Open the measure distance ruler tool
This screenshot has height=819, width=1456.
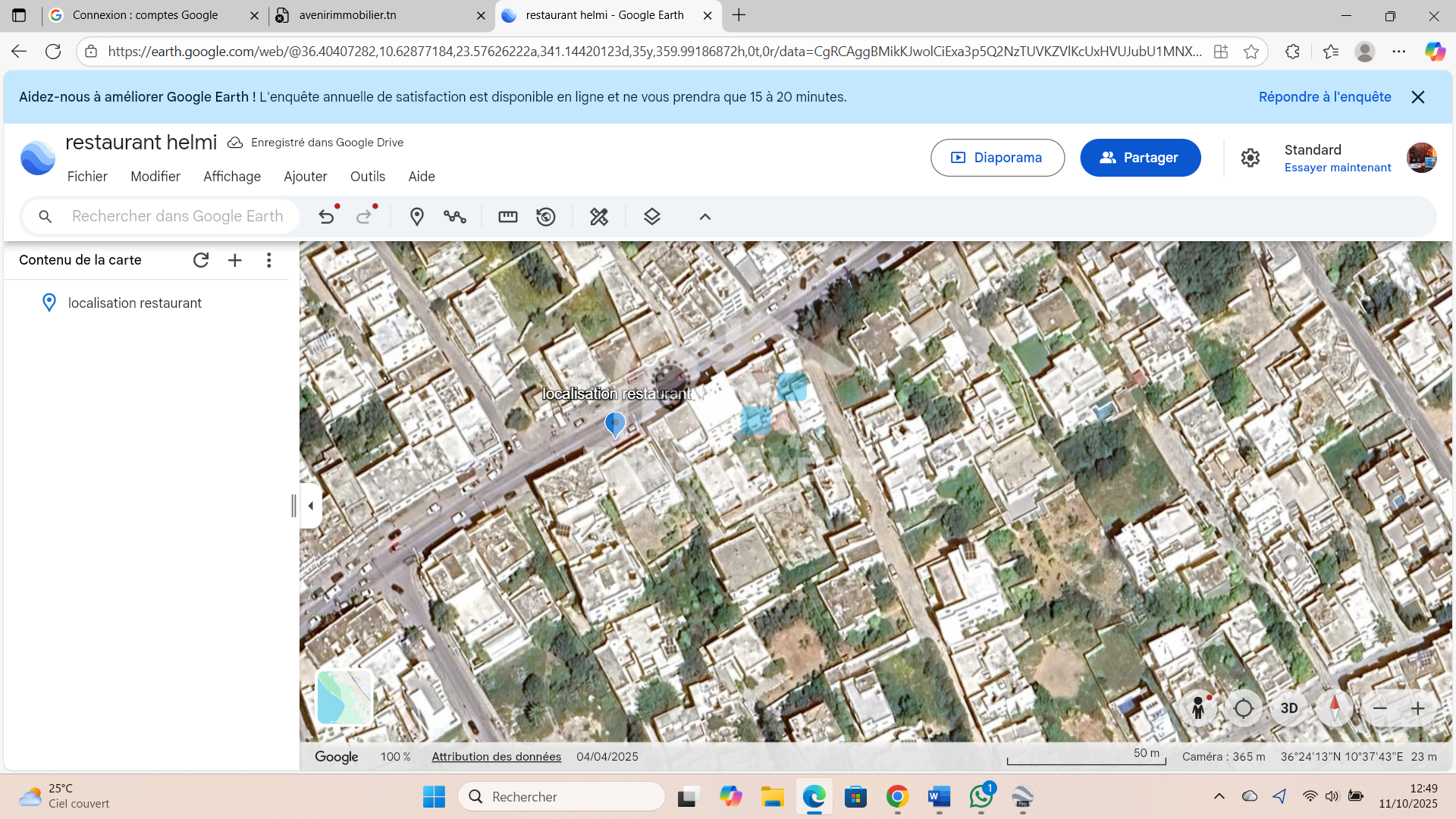coord(507,217)
